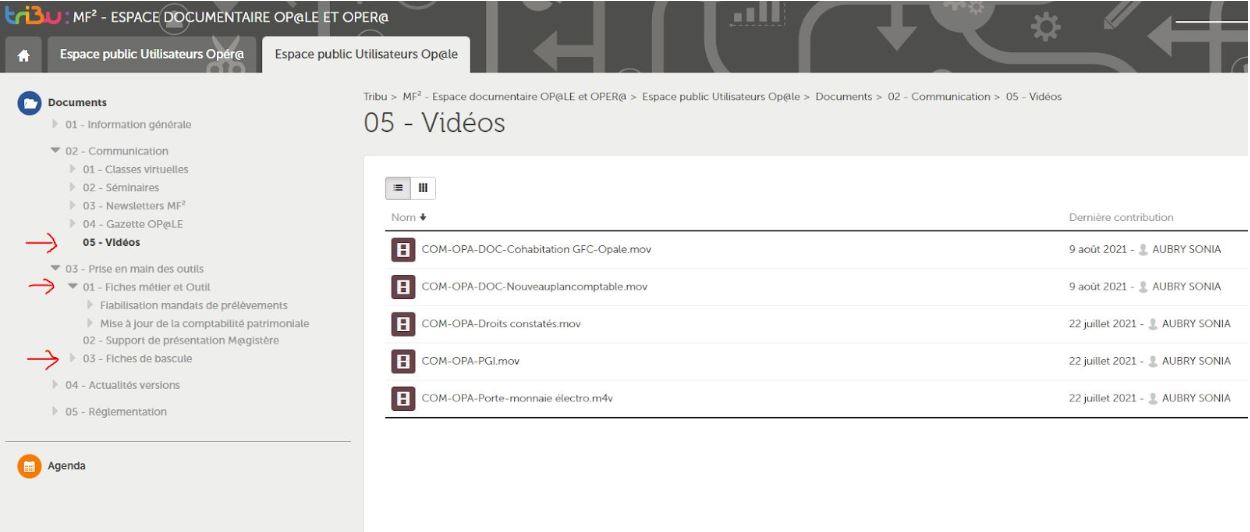Expand 04 - Gazette OP@LE arrow
The width and height of the screenshot is (1250, 532).
tap(73, 223)
